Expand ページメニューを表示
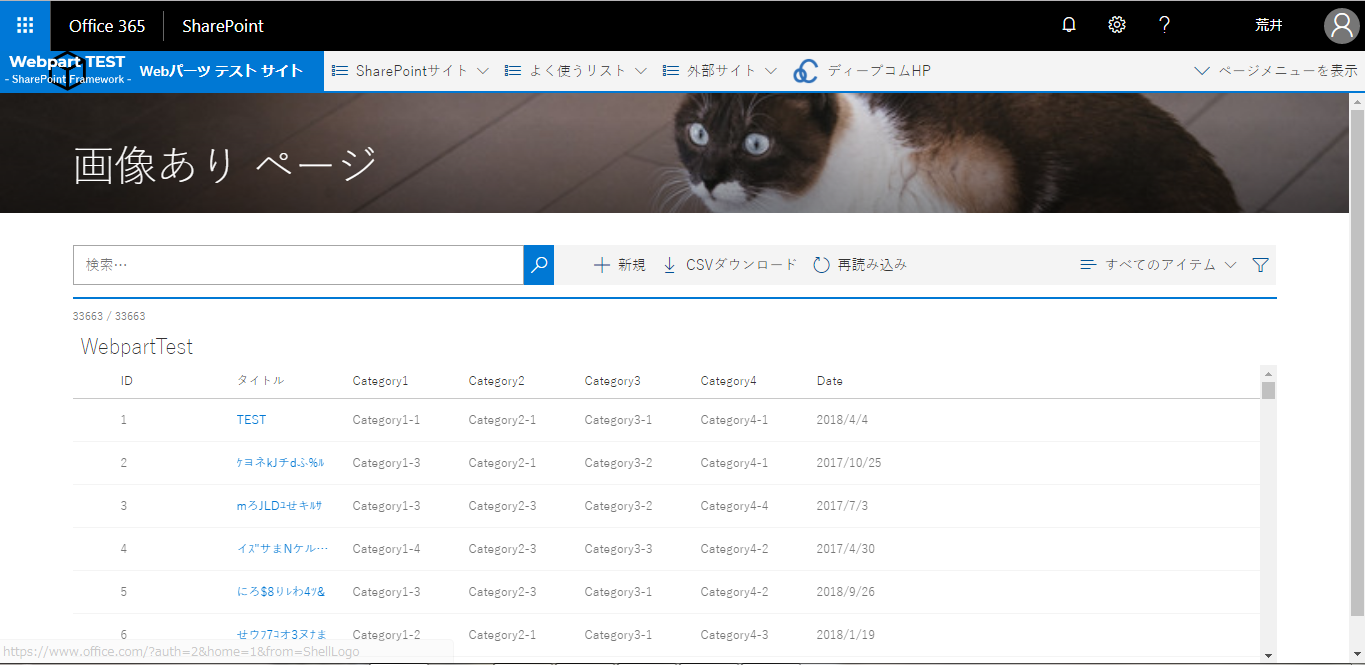This screenshot has width=1365, height=665. tap(1276, 71)
